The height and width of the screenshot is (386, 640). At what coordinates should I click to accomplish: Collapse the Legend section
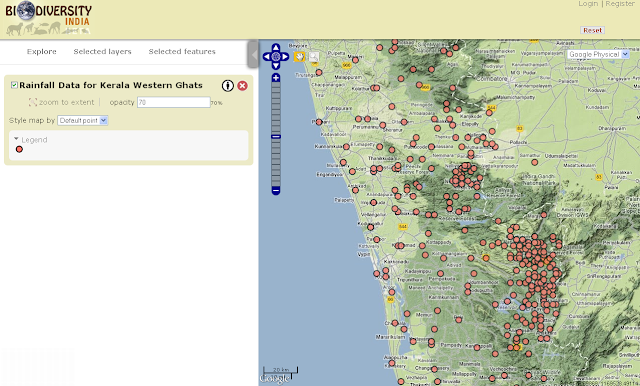click(16, 139)
